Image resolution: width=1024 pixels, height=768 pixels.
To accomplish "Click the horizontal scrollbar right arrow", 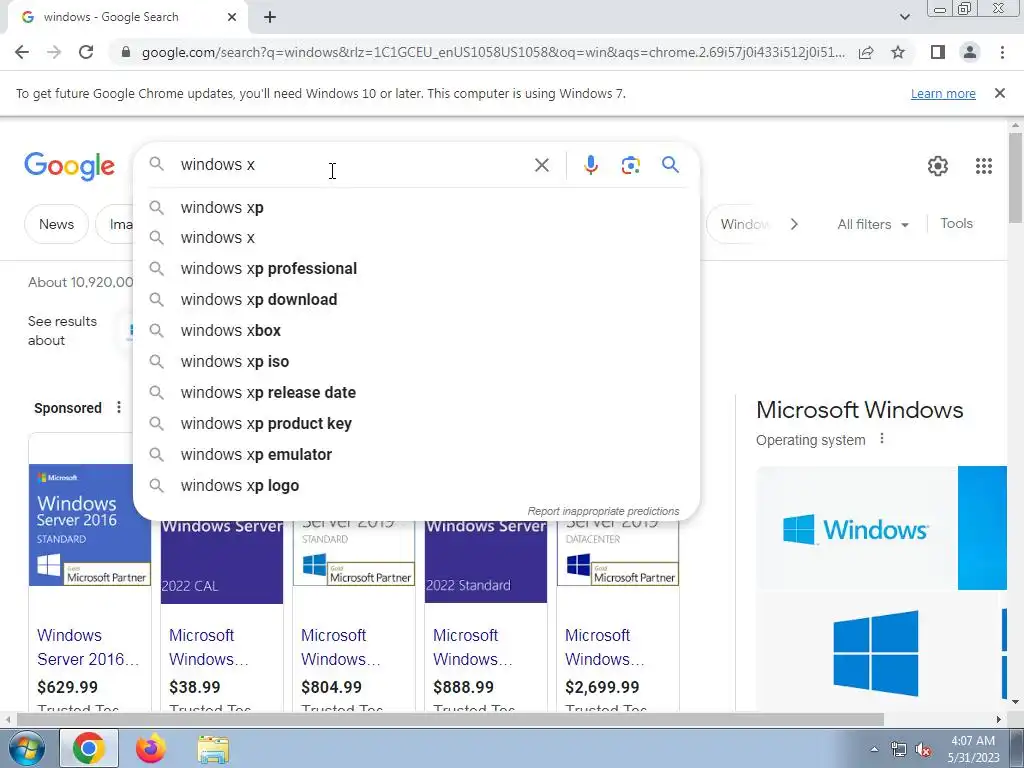I will click(999, 720).
